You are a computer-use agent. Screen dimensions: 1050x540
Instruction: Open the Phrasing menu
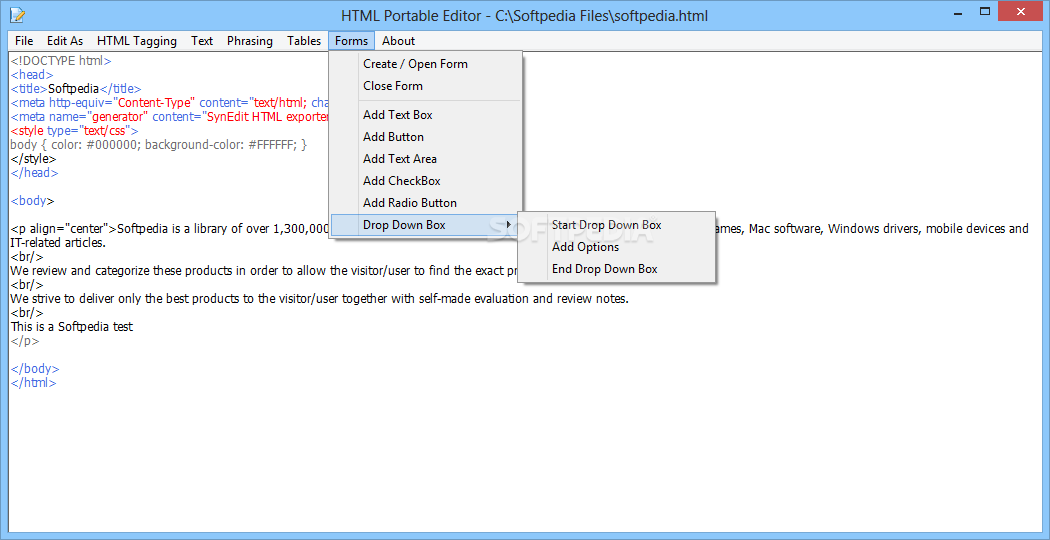pos(250,41)
